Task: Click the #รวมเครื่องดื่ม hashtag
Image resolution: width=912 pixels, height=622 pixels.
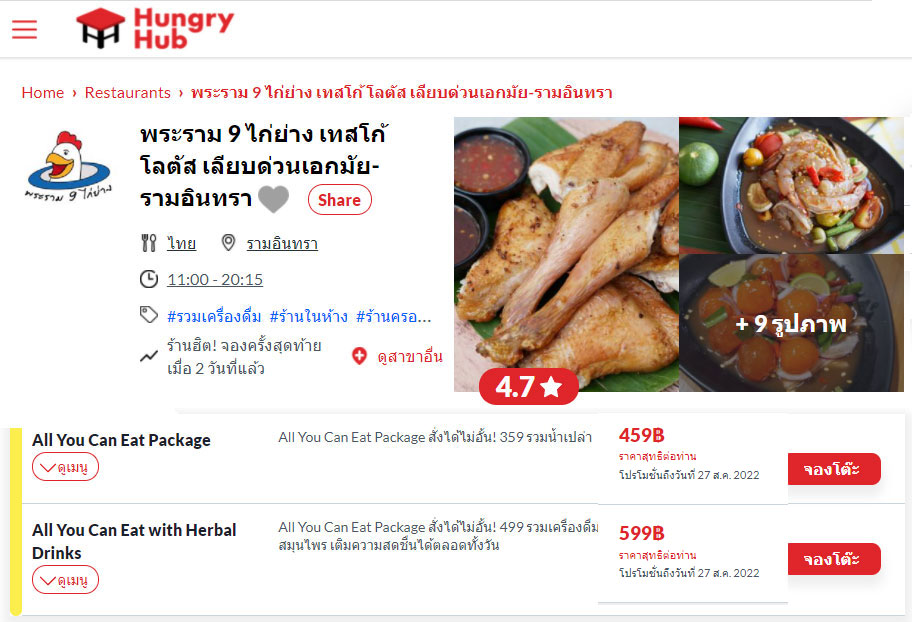Action: click(x=214, y=317)
